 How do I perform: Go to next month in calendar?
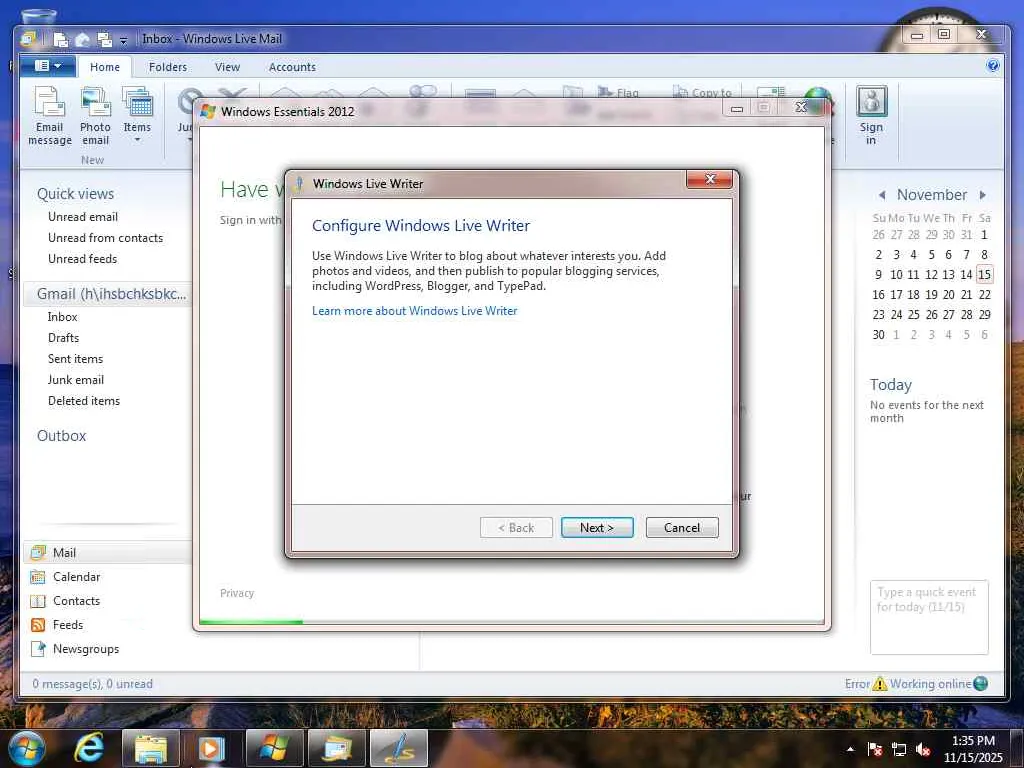tap(982, 195)
